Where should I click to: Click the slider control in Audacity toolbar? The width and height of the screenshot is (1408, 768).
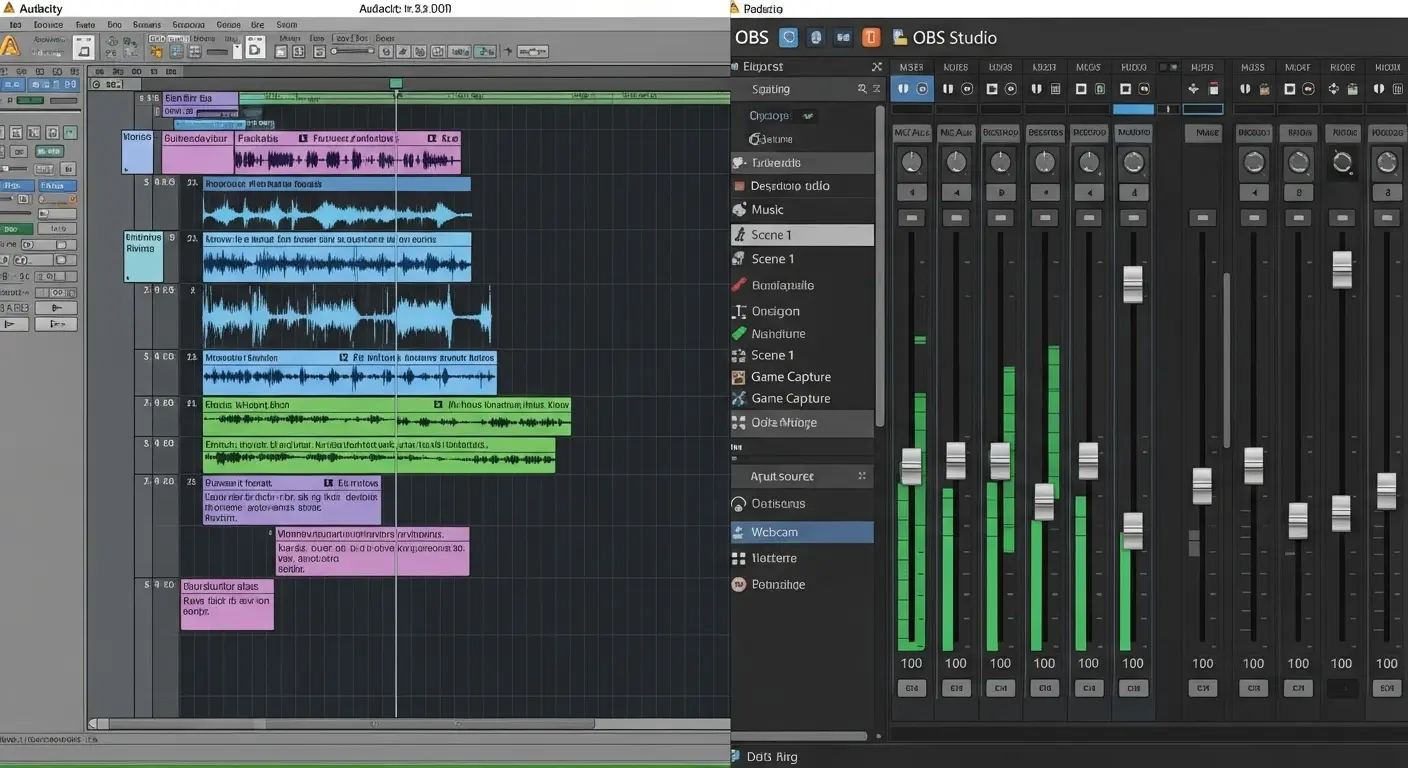point(353,49)
